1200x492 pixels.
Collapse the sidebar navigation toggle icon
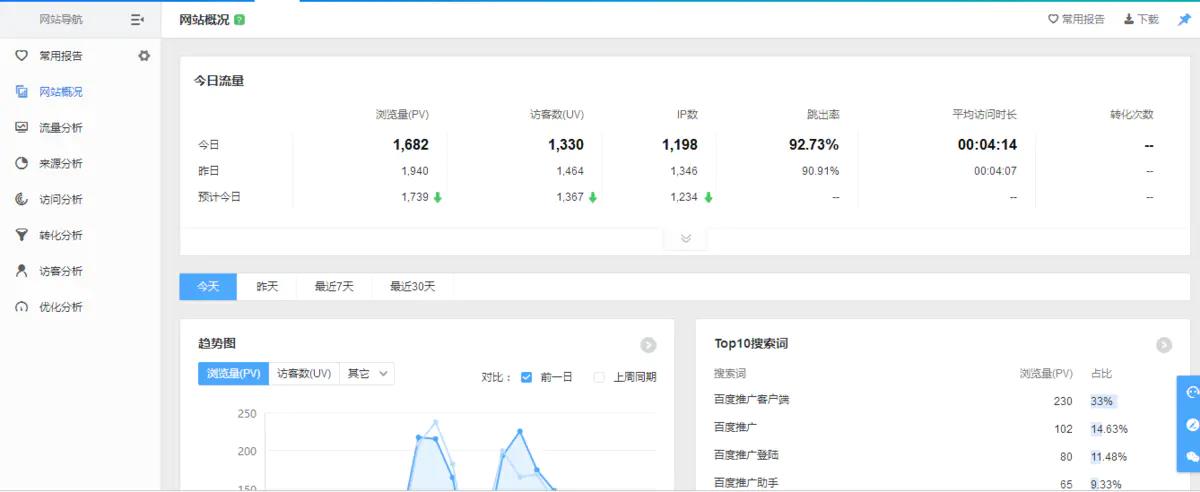coord(137,19)
